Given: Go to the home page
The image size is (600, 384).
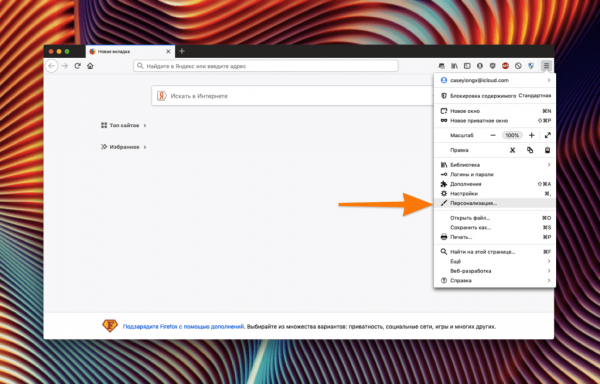Looking at the screenshot, I should tap(90, 66).
